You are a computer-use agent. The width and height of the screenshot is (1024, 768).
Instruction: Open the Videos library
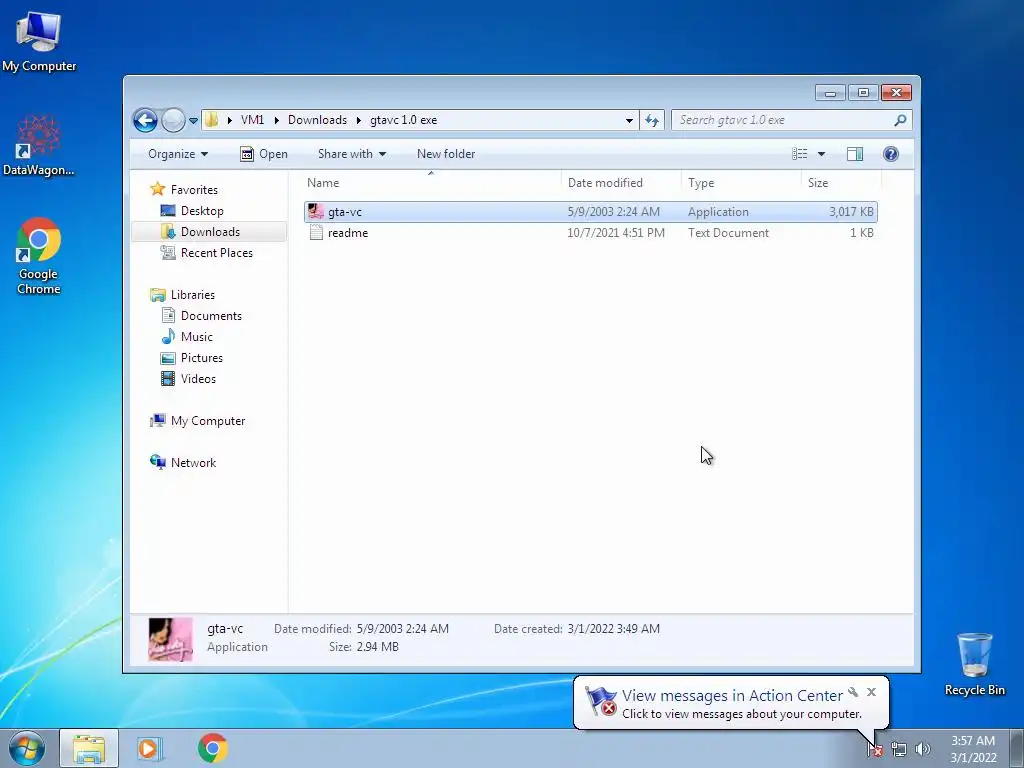point(198,379)
